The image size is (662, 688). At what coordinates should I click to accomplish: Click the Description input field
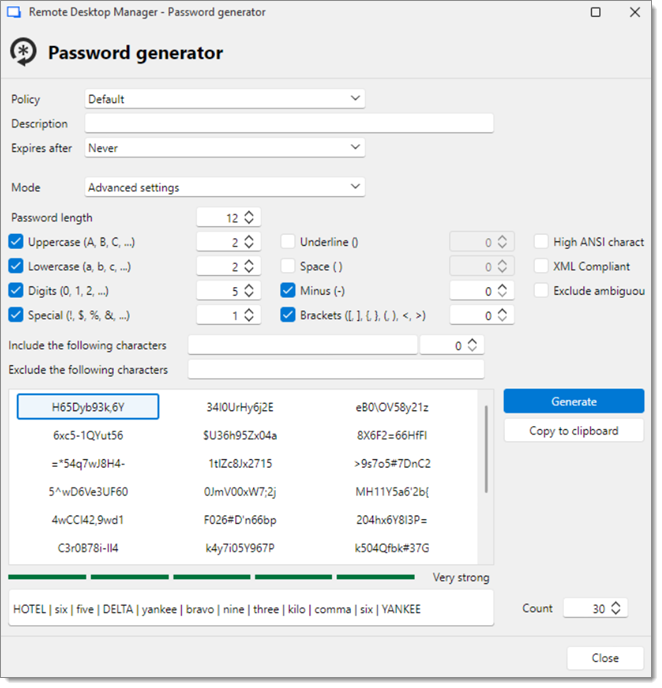tap(290, 124)
